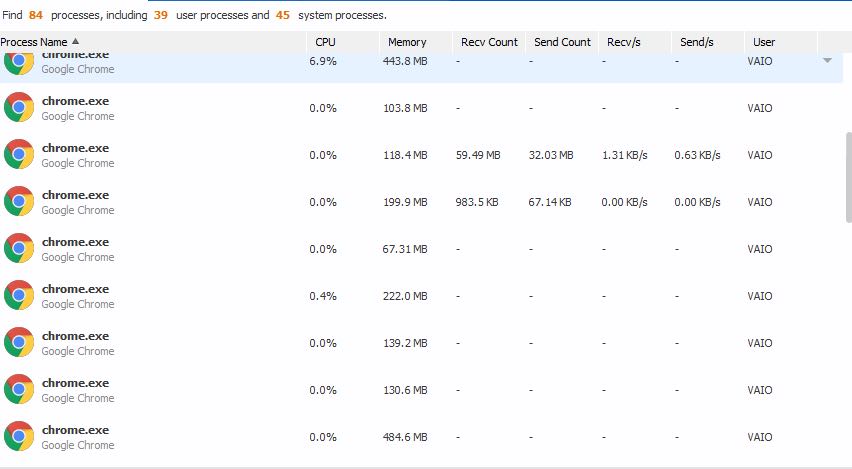Click the 443.8 MB memory value
The image size is (852, 469).
[405, 61]
